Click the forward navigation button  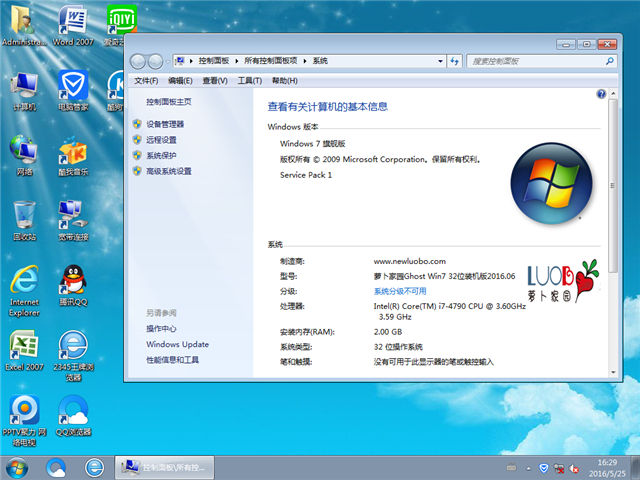(155, 62)
